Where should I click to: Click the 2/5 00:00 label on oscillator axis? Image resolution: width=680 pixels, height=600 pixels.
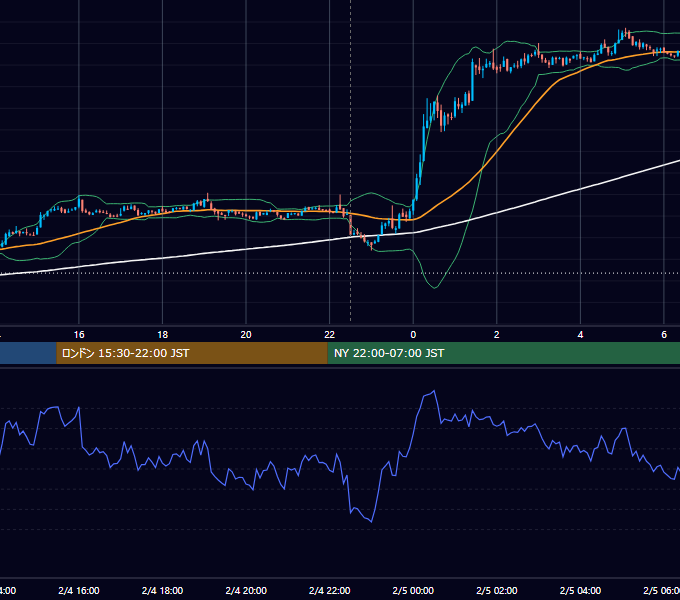click(x=413, y=590)
